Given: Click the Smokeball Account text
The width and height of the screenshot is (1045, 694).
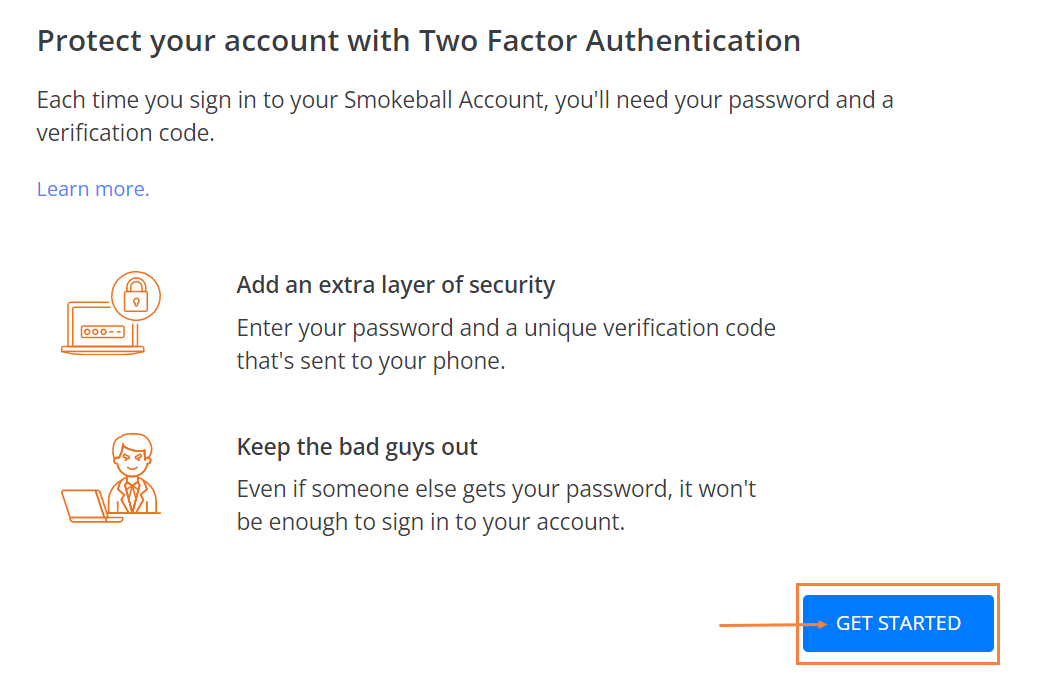Looking at the screenshot, I should pos(445,100).
